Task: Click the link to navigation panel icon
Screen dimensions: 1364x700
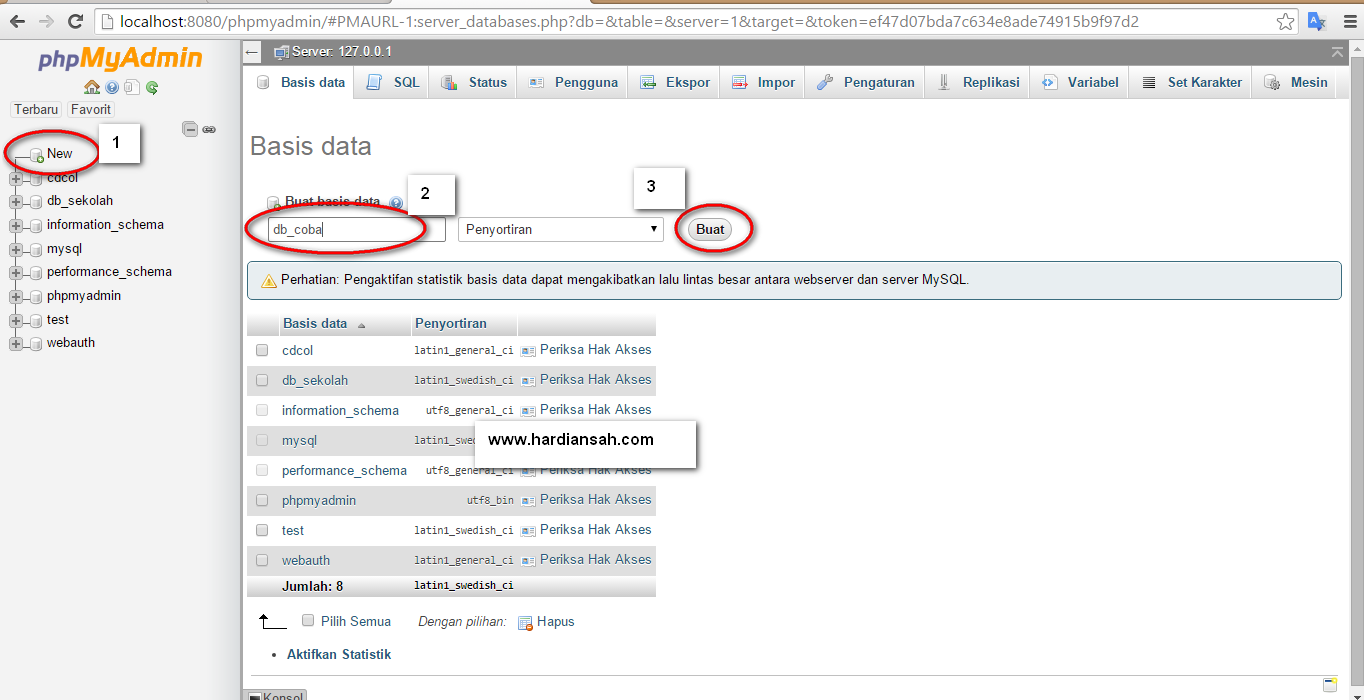Action: [209, 129]
